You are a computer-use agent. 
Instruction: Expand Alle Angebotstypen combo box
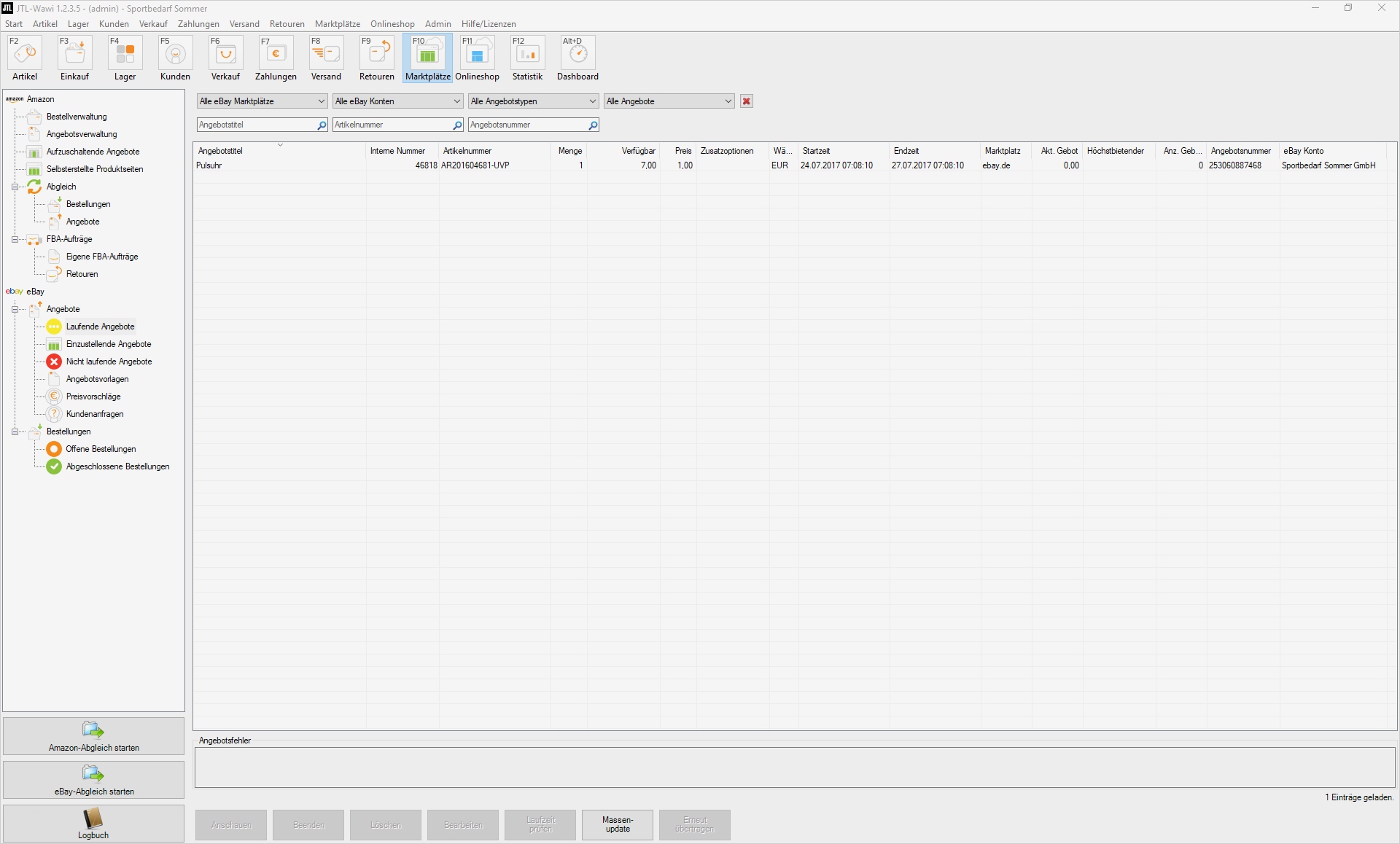[x=533, y=101]
